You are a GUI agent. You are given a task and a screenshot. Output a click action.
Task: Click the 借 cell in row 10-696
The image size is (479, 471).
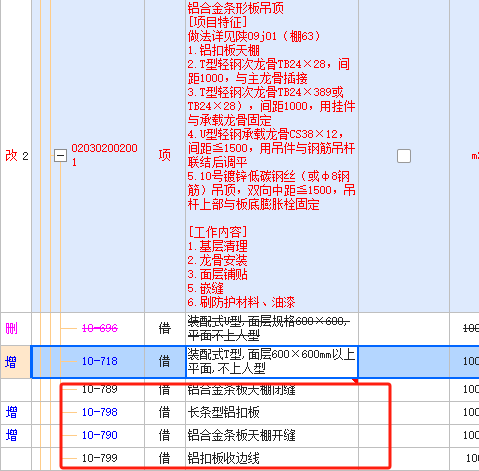click(x=165, y=329)
